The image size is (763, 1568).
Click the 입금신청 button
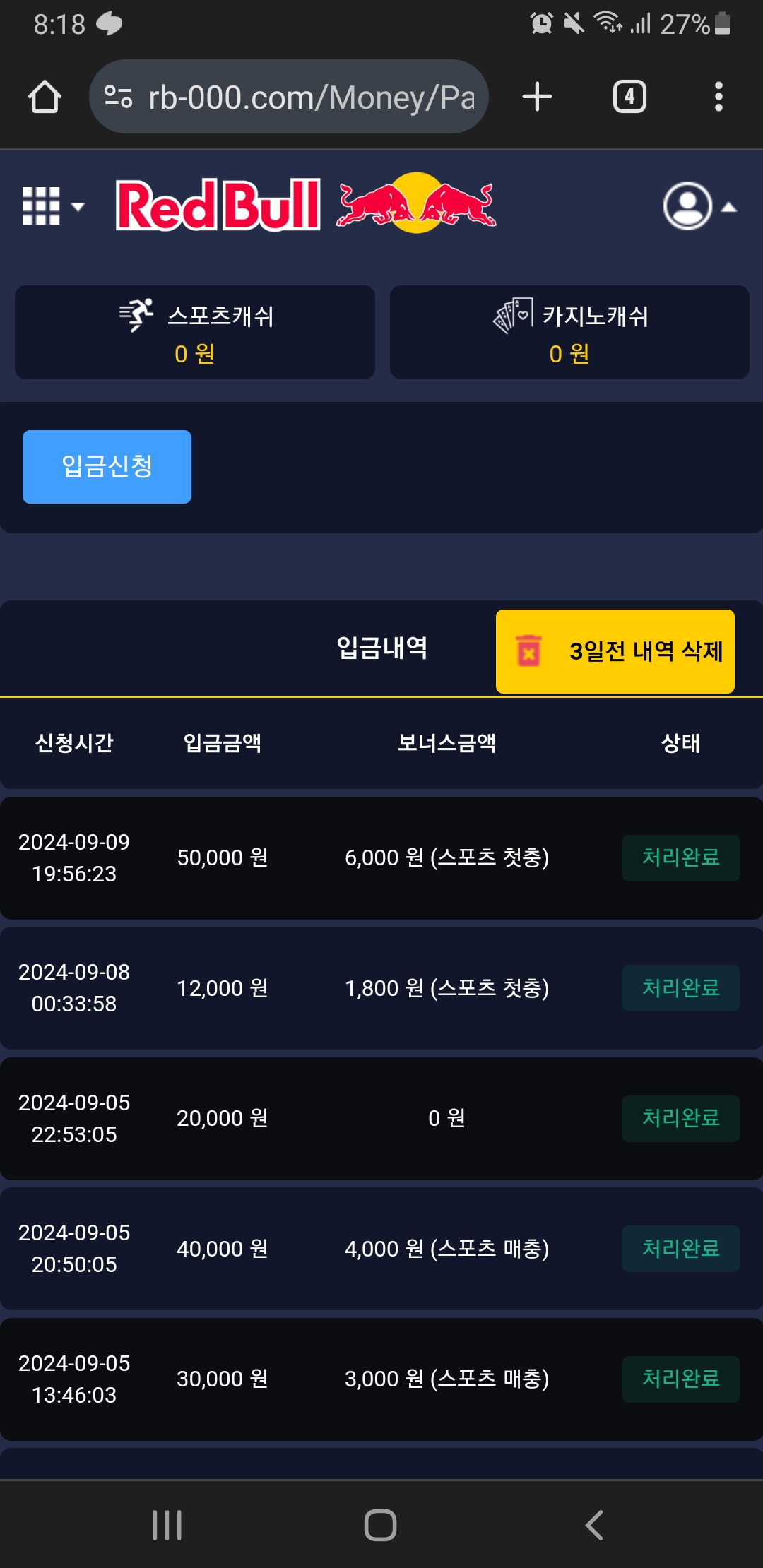pos(107,467)
